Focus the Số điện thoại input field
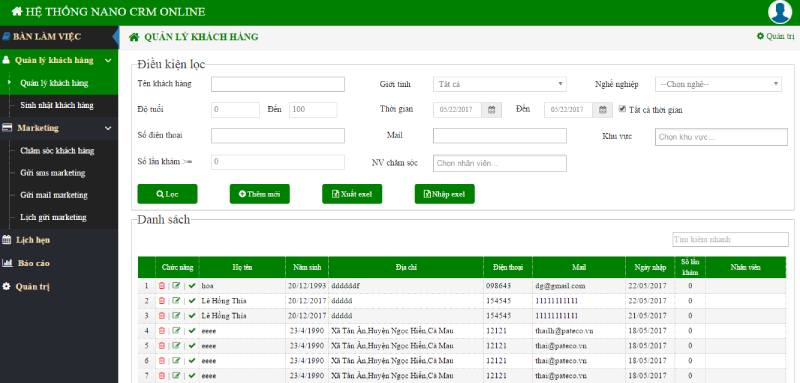 [x=278, y=136]
